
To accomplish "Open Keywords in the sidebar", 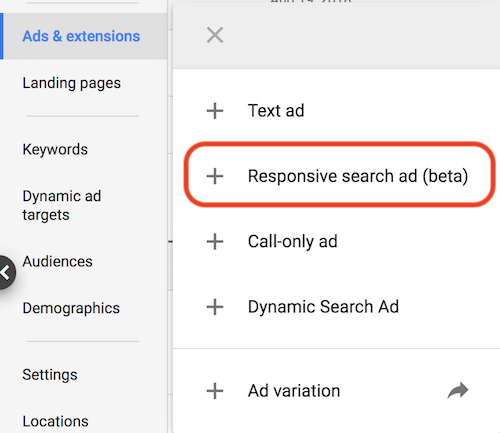I will coord(55,149).
